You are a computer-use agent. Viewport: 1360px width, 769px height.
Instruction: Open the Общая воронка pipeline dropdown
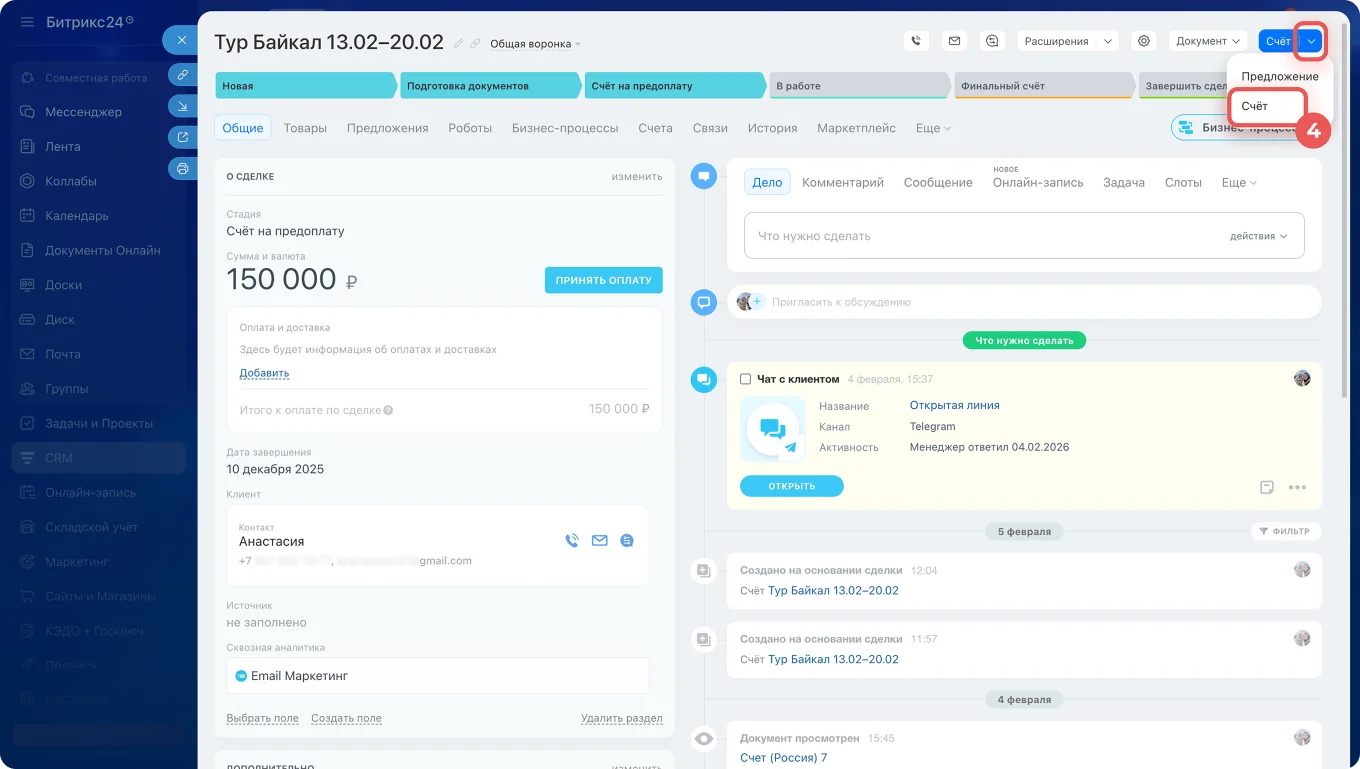point(535,44)
